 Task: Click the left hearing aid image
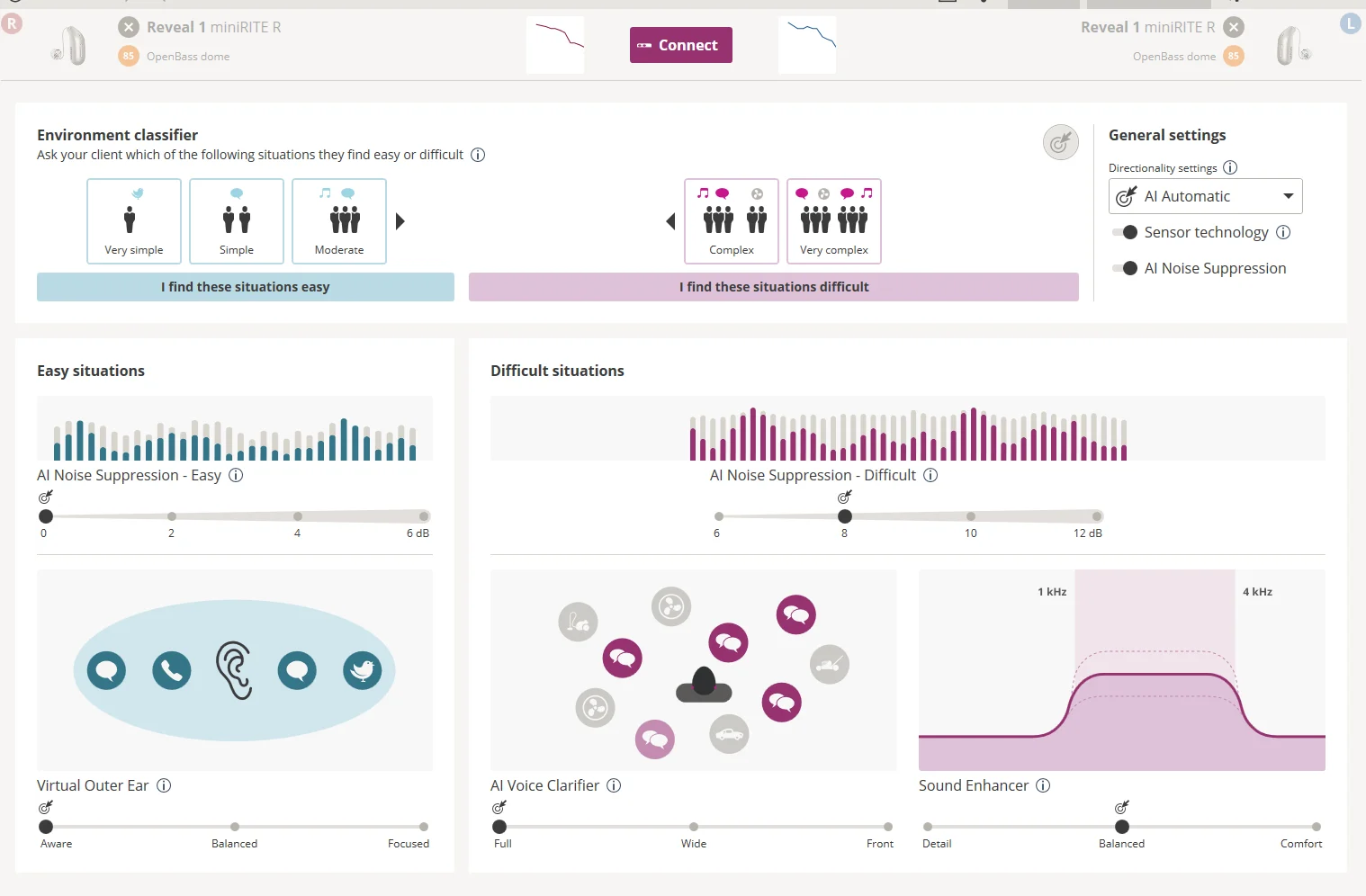pos(1293,46)
